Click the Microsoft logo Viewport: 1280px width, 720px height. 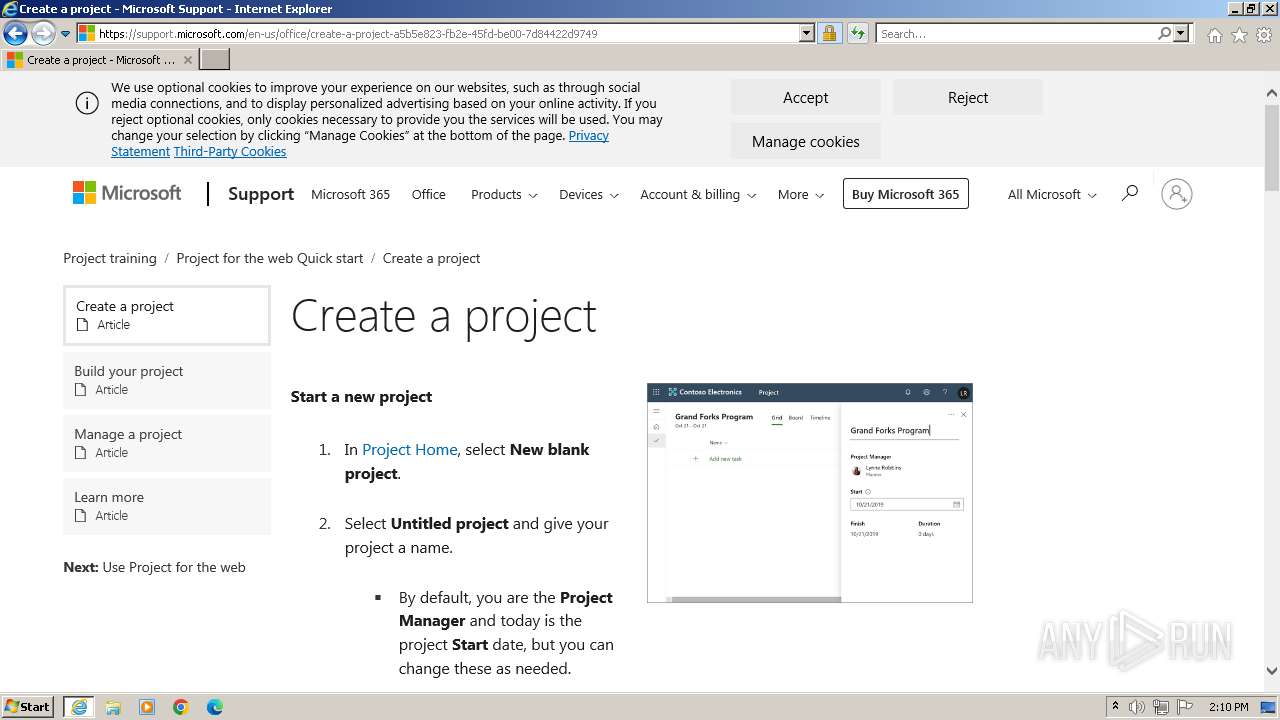point(127,193)
